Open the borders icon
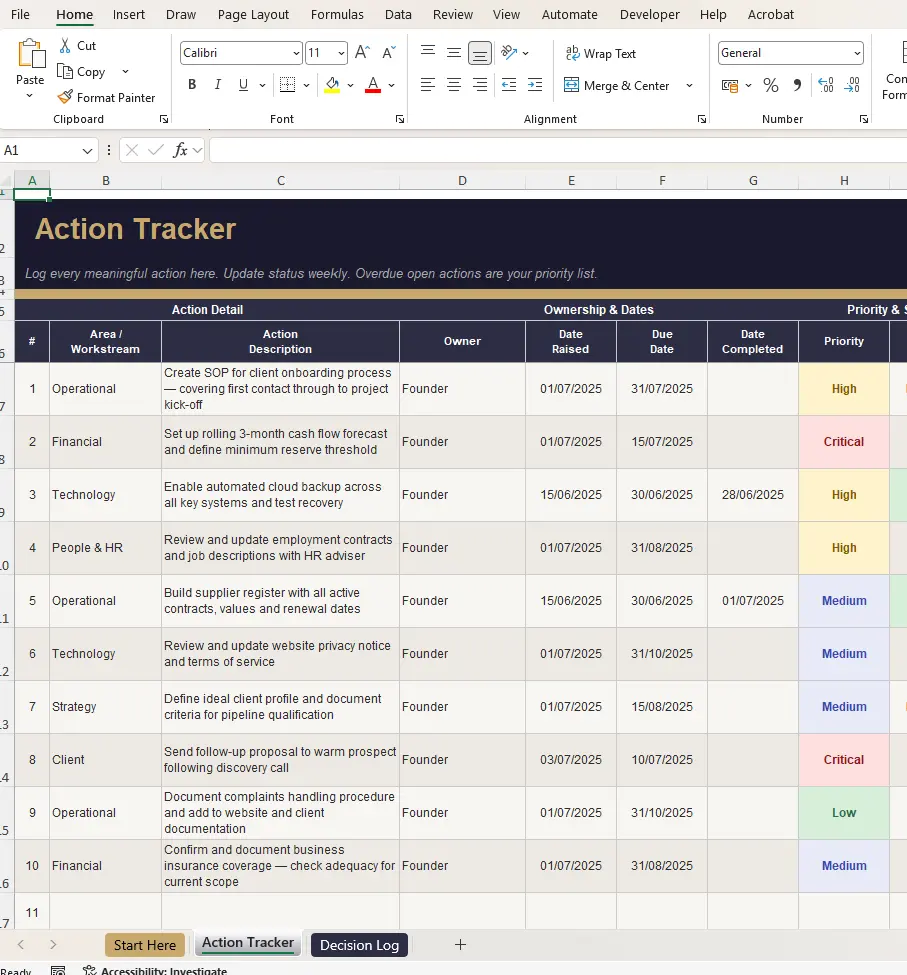907x975 pixels. pos(287,85)
